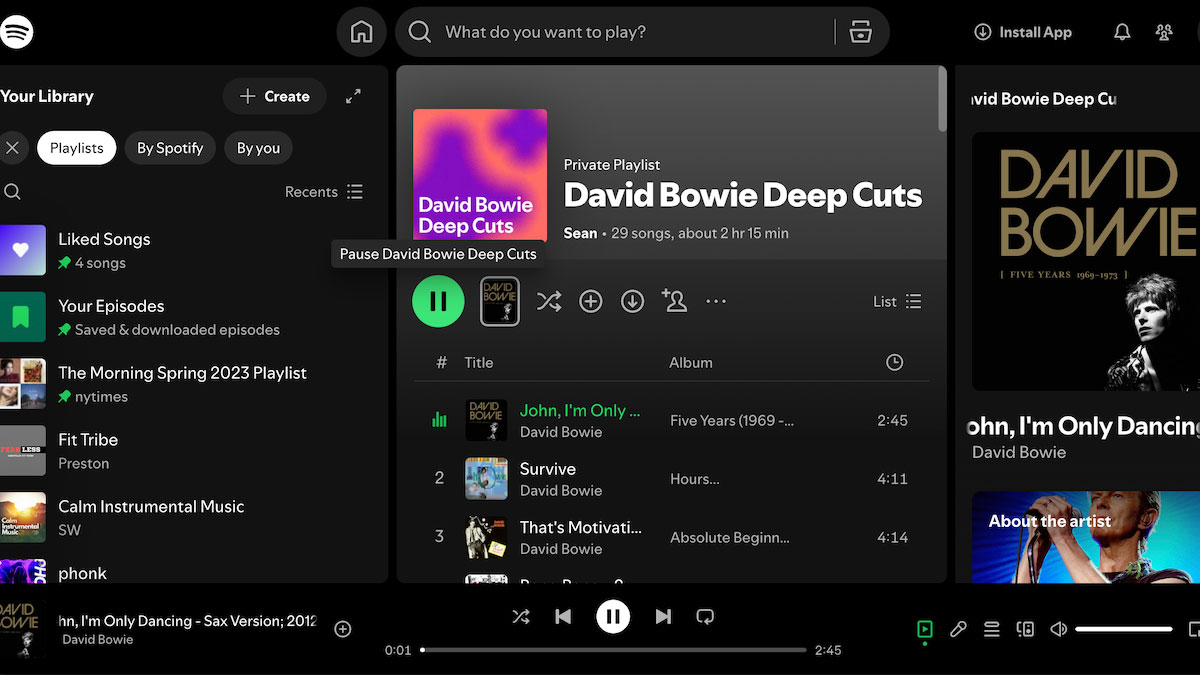Viewport: 1200px width, 675px height.
Task: Adjust the volume slider
Action: [x=1123, y=629]
